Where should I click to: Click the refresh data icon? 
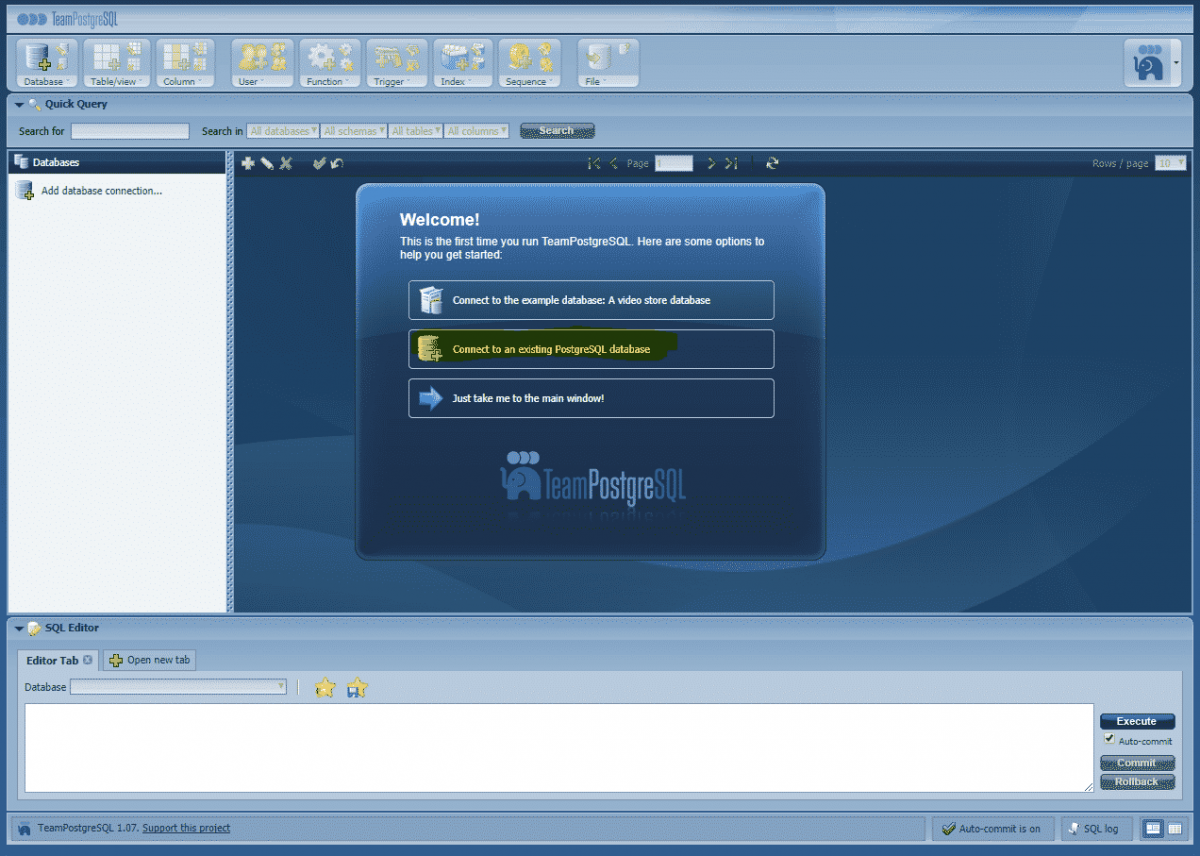[x=772, y=163]
